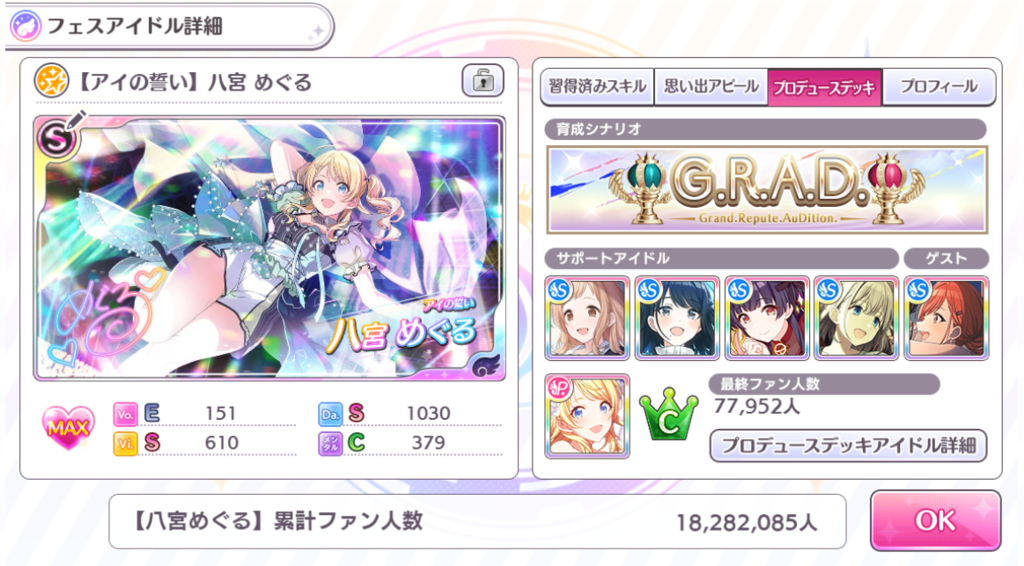Click the S rank edit pencil badge
The width and height of the screenshot is (1024, 566).
click(x=59, y=134)
